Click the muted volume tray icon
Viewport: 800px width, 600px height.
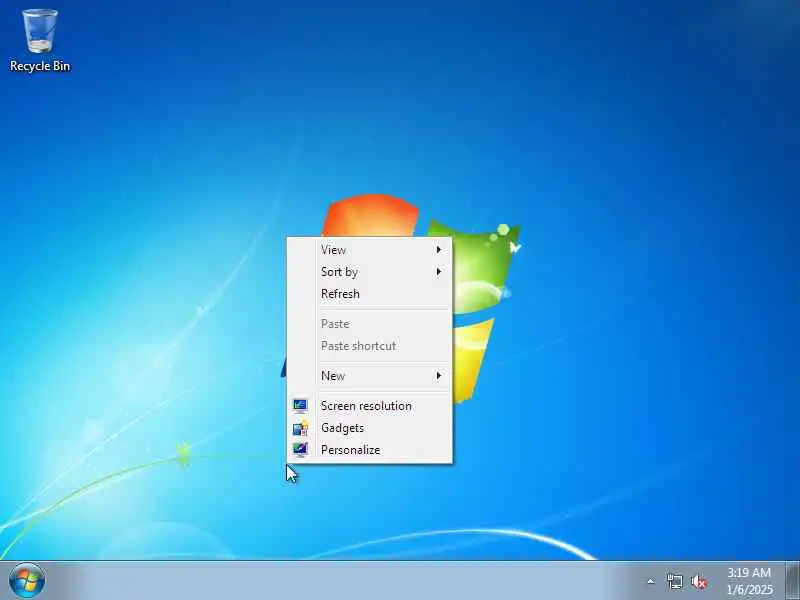(x=699, y=582)
